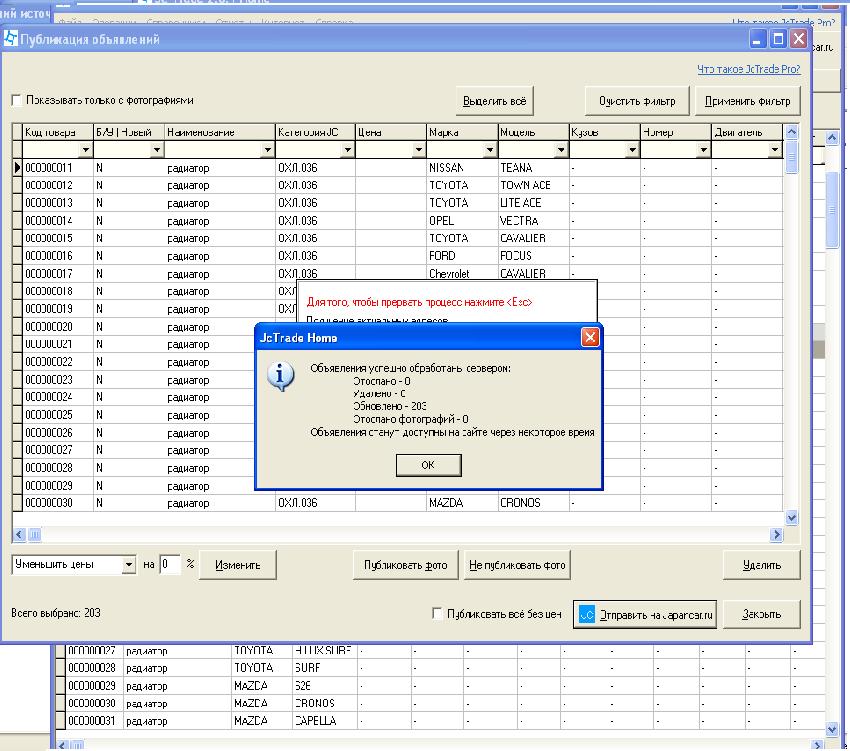Click the Clear Filter button
Screen dimensions: 850x751
tap(637, 101)
